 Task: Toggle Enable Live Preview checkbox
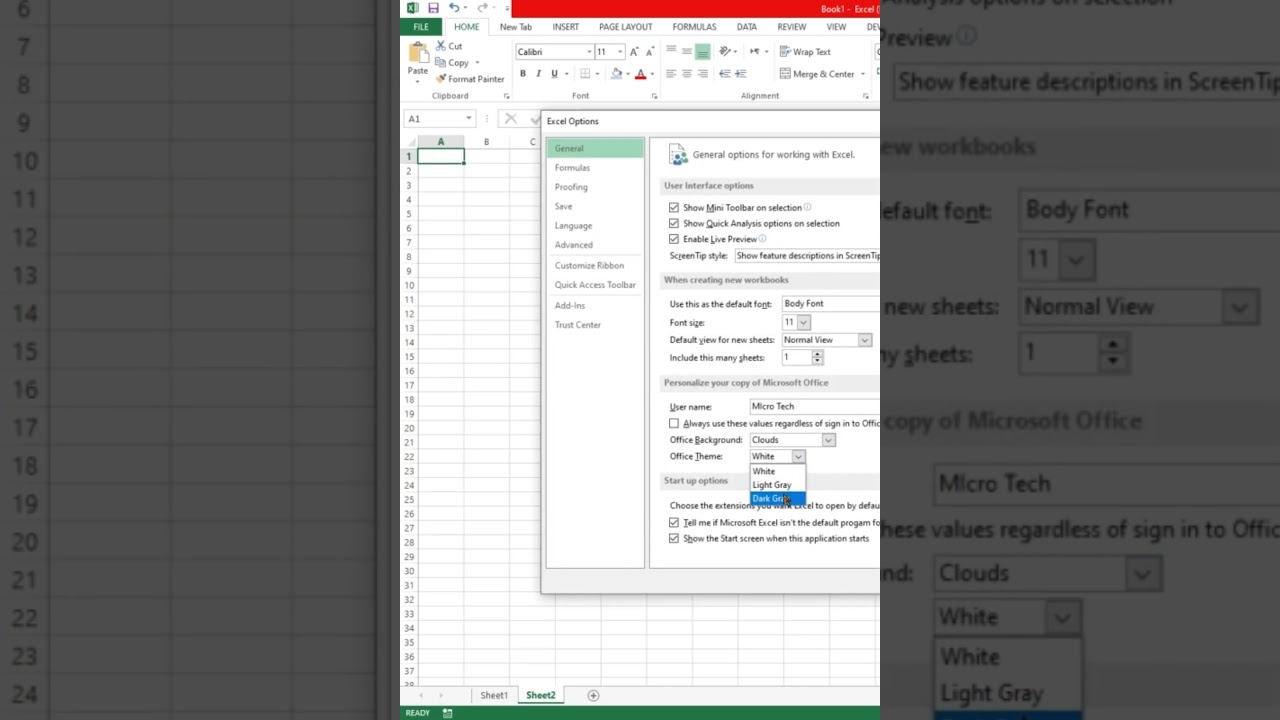674,239
